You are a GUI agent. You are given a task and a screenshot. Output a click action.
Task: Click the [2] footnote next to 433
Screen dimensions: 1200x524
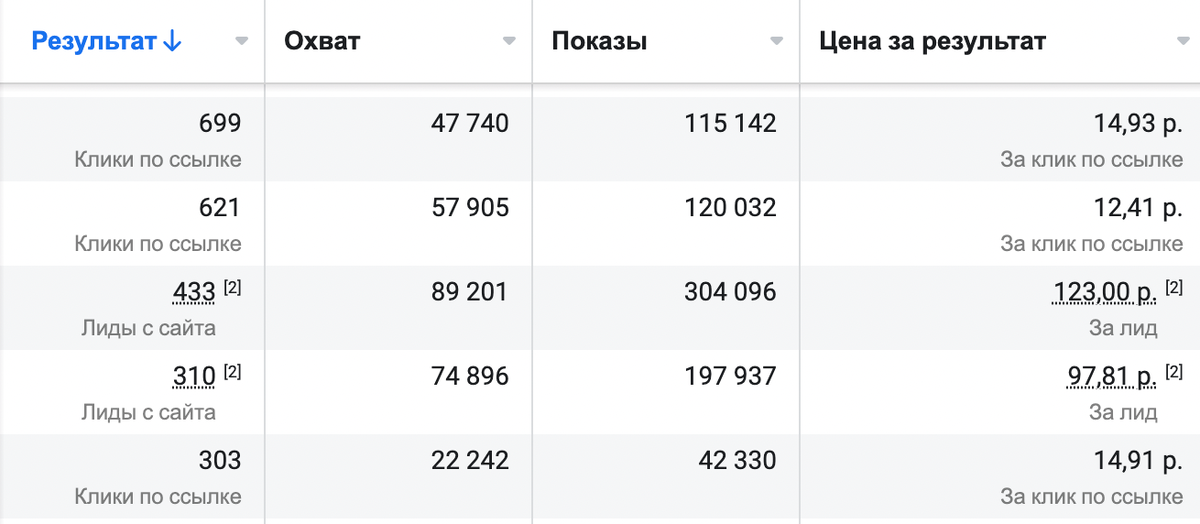(232, 287)
